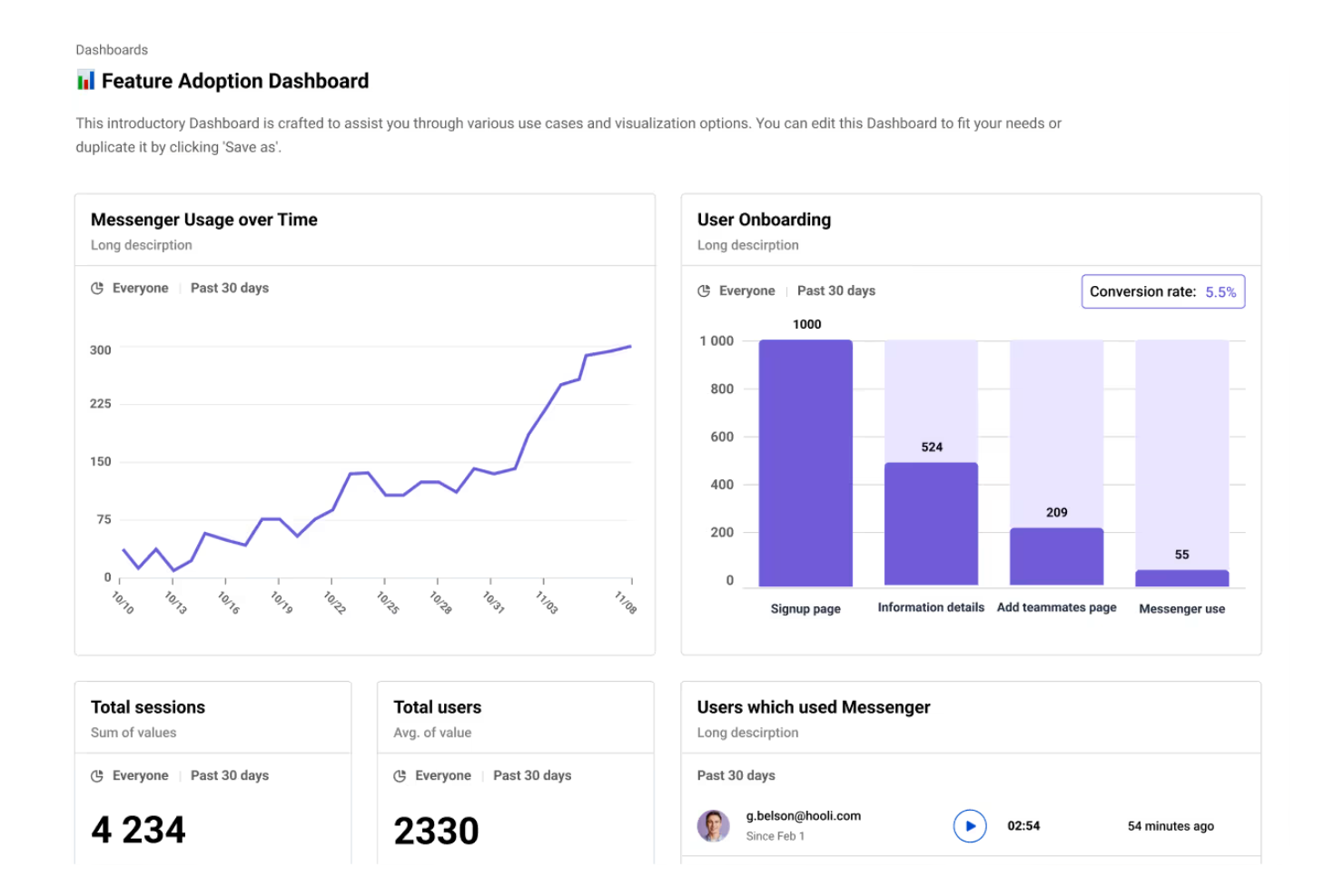The width and height of the screenshot is (1344, 896).
Task: Click the User Onboarding card title
Action: [764, 220]
